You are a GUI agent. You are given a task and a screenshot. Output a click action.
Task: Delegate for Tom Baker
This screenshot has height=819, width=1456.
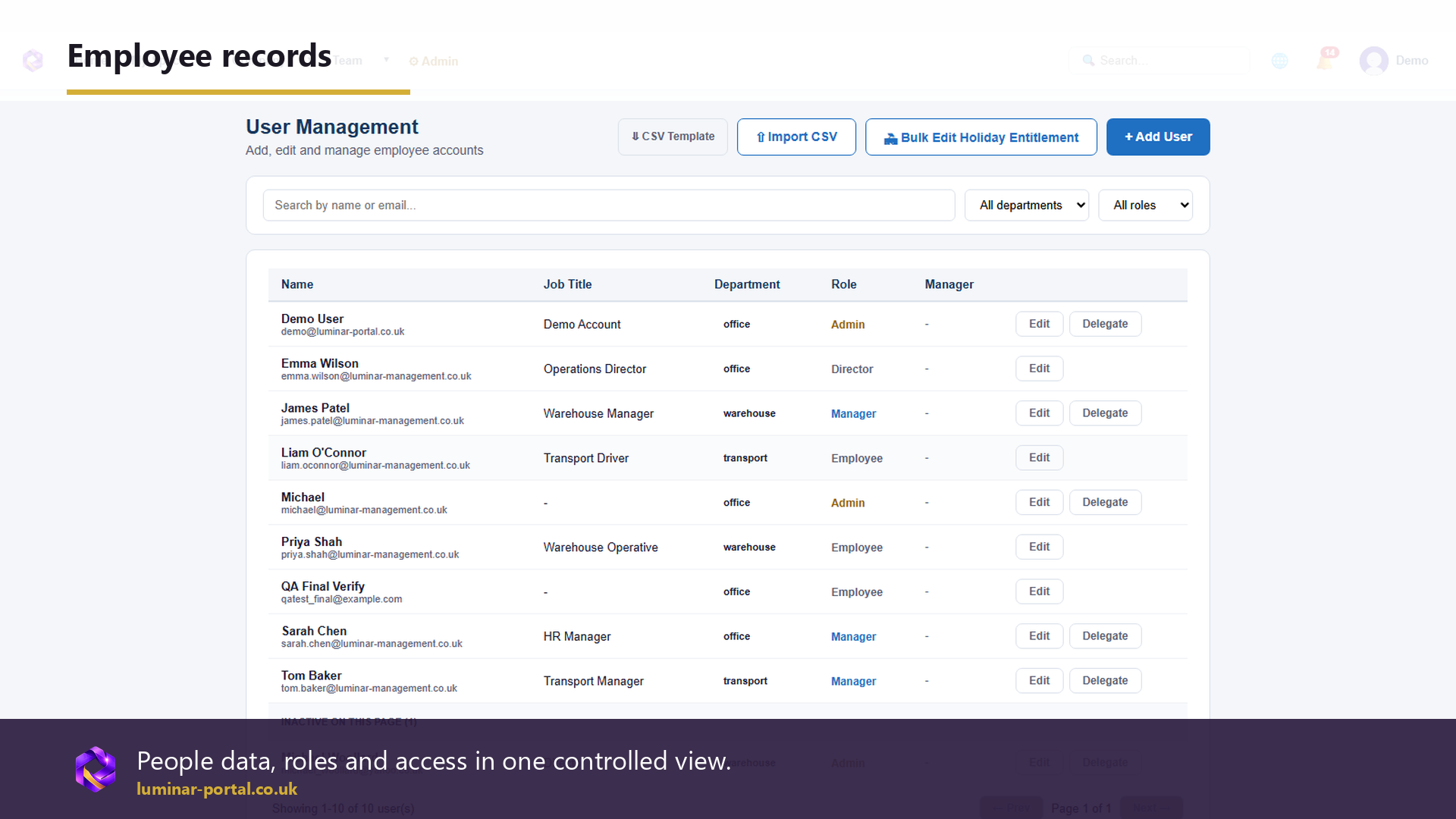[x=1105, y=681]
